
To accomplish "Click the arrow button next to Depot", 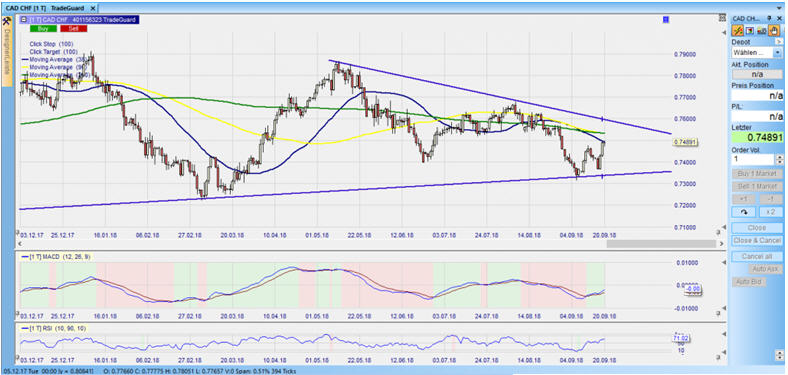I will pyautogui.click(x=779, y=42).
